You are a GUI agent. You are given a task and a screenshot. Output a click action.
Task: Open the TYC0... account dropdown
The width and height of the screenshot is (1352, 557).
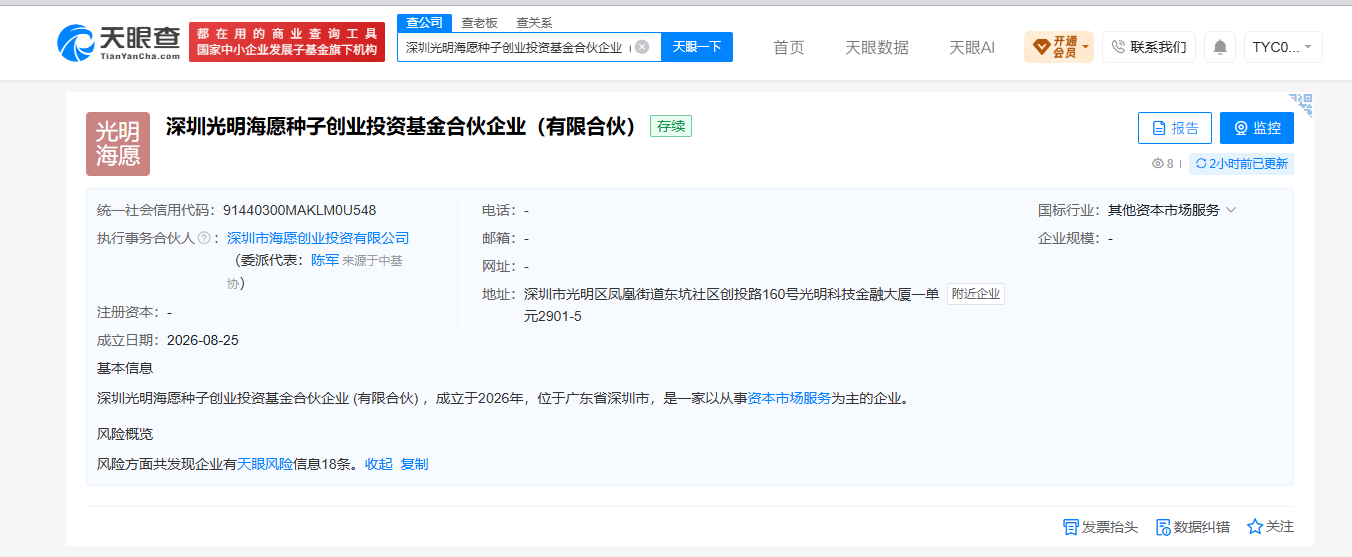[1283, 47]
